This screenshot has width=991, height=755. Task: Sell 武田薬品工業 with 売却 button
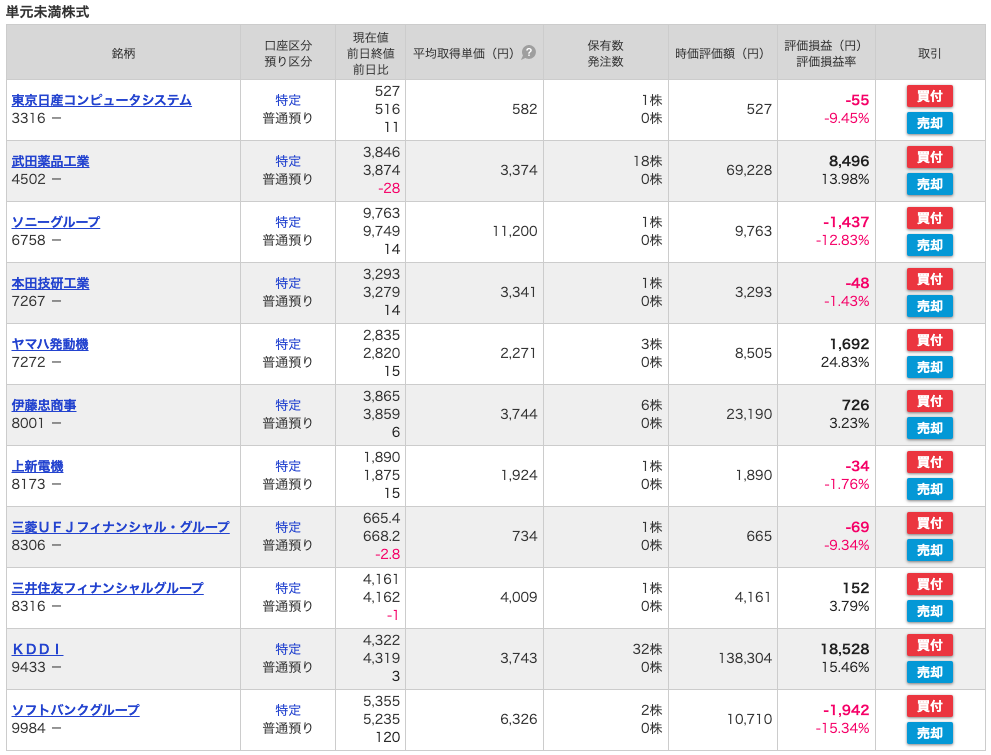click(x=930, y=184)
